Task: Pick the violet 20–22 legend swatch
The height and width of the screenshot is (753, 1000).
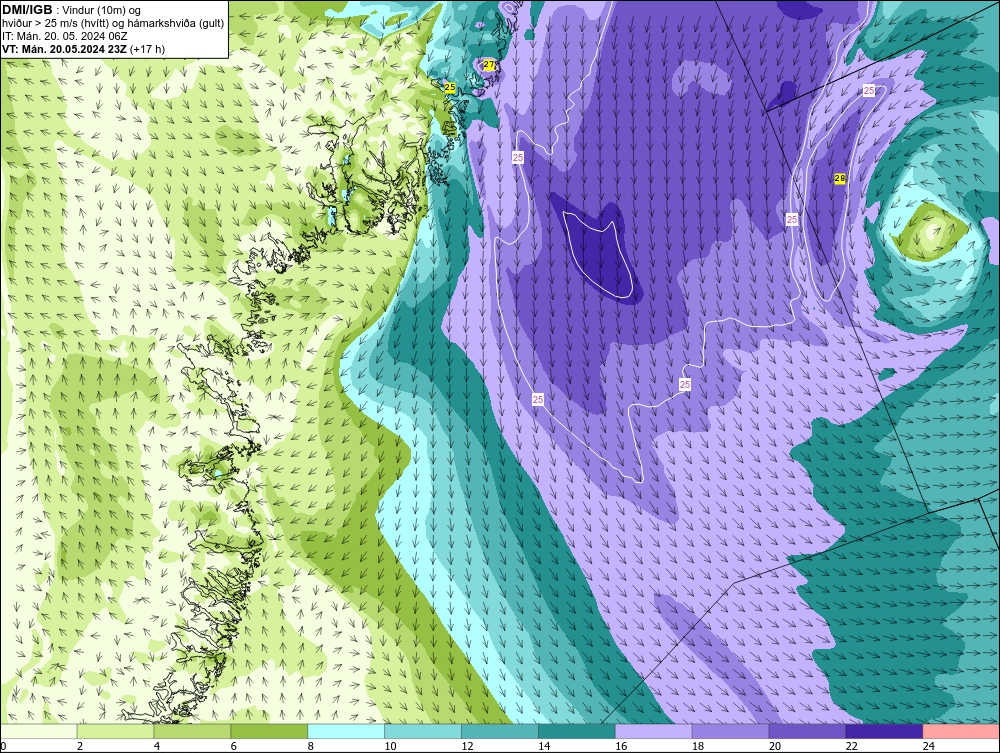Action: (807, 731)
